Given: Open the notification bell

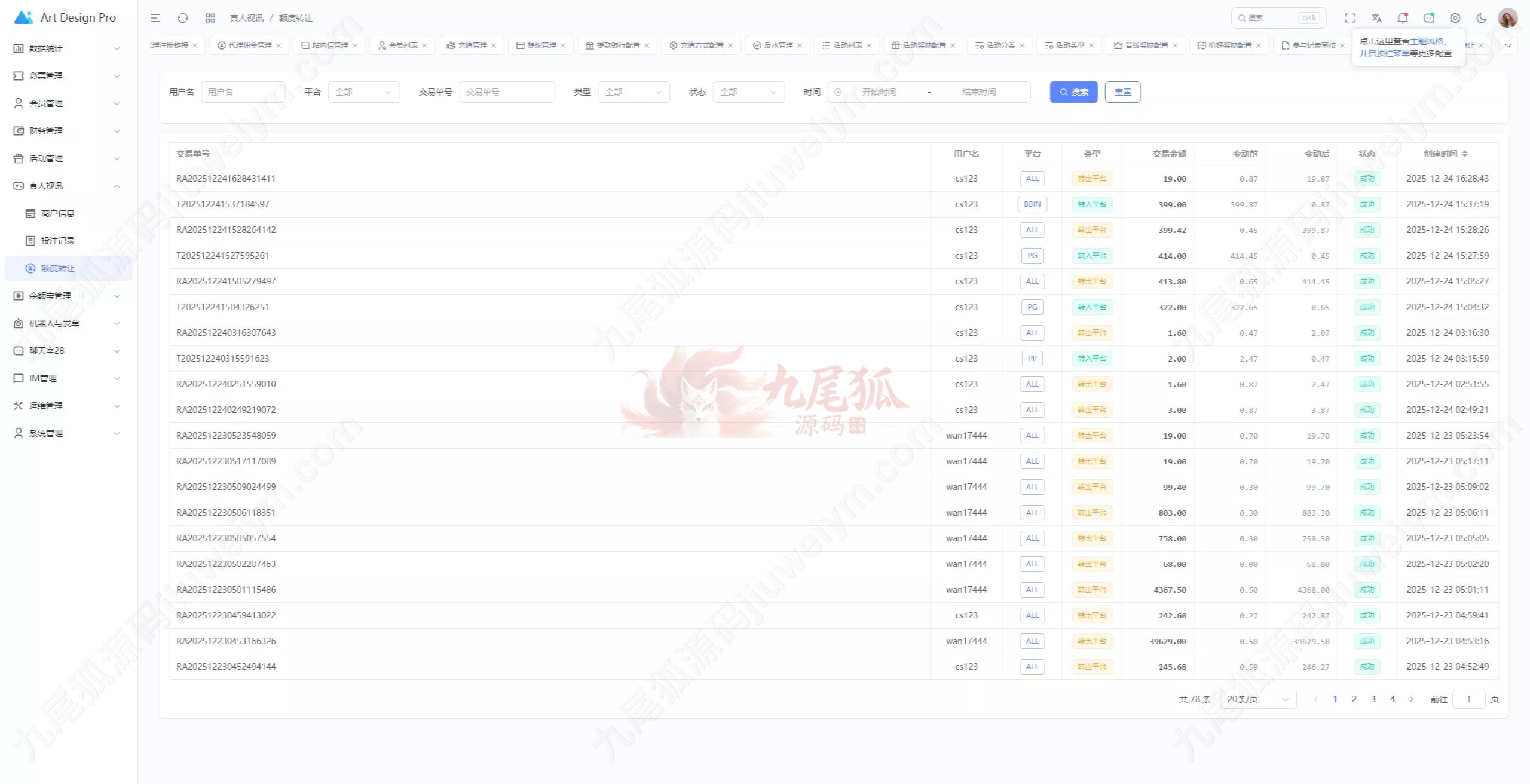Looking at the screenshot, I should coord(1403,18).
